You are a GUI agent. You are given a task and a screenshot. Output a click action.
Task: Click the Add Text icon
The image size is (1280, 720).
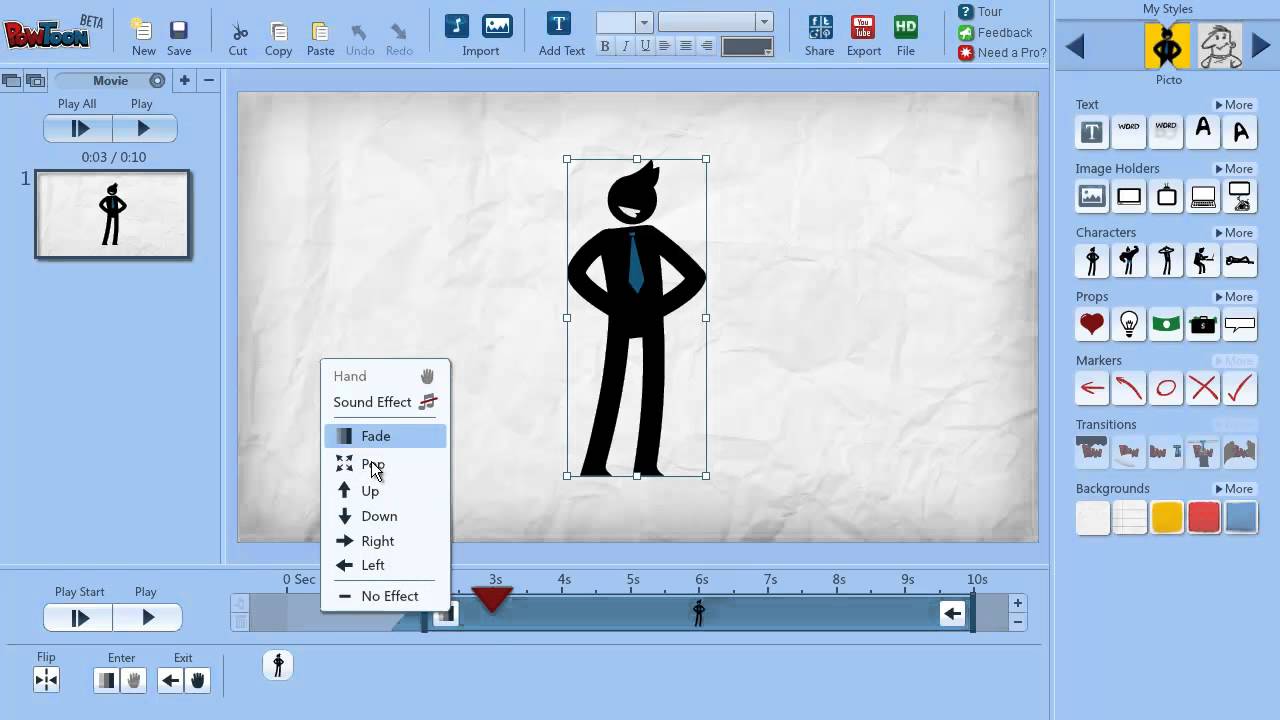(559, 24)
